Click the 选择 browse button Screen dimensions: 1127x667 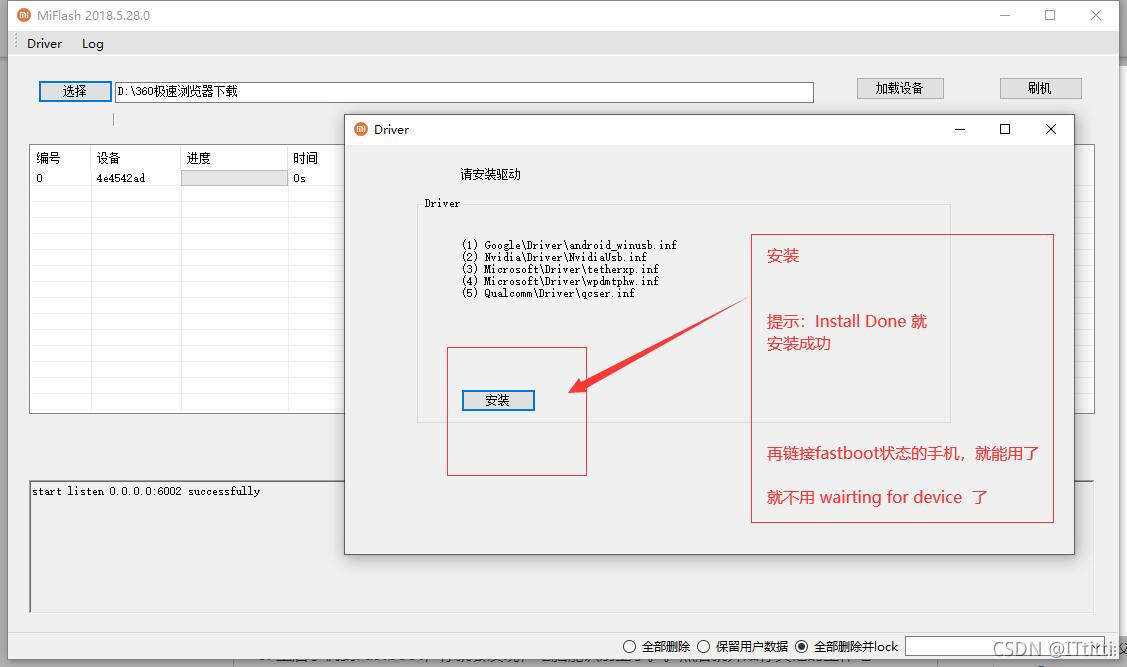click(75, 91)
